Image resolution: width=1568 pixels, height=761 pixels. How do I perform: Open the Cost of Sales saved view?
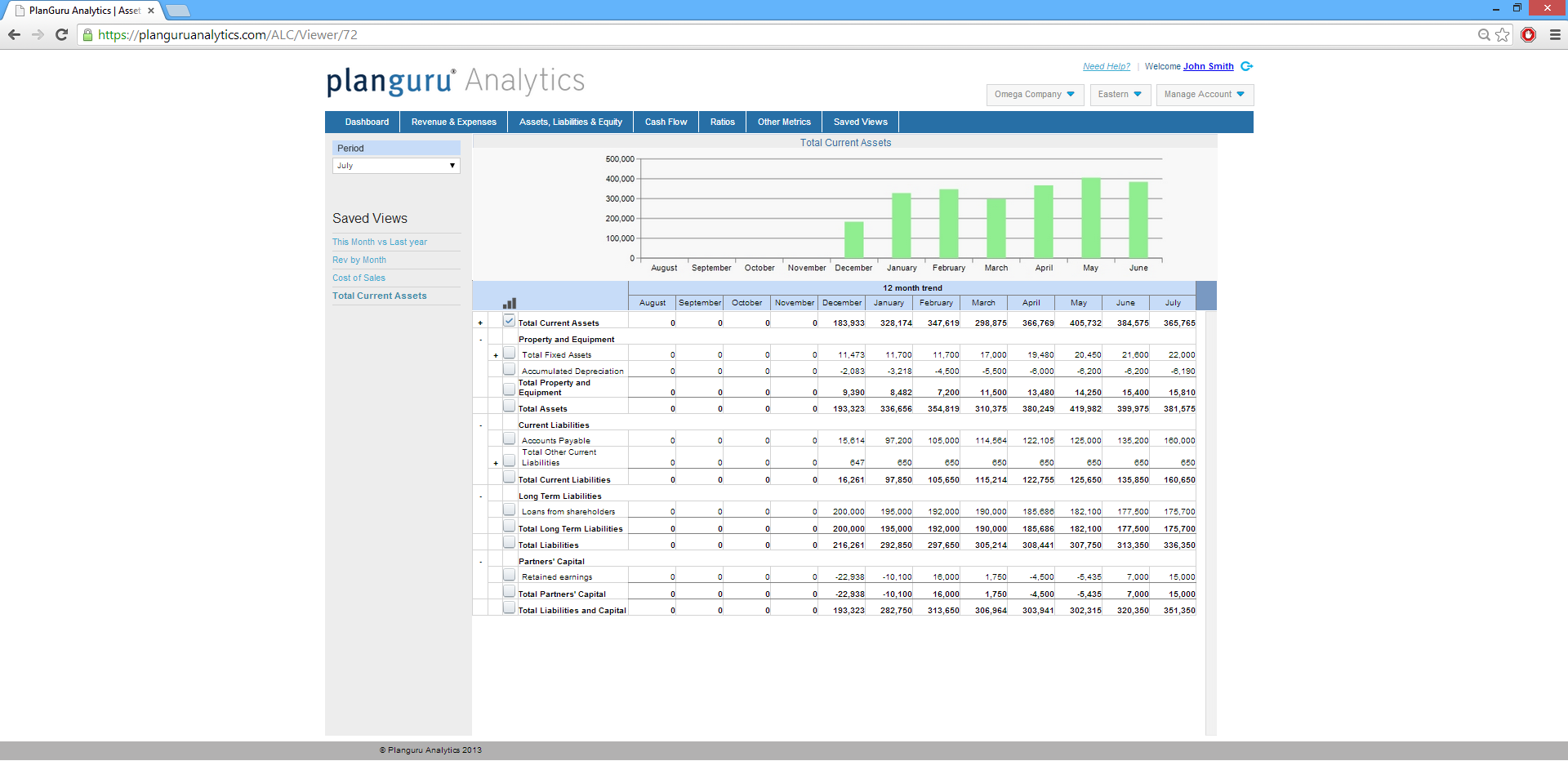pyautogui.click(x=359, y=278)
